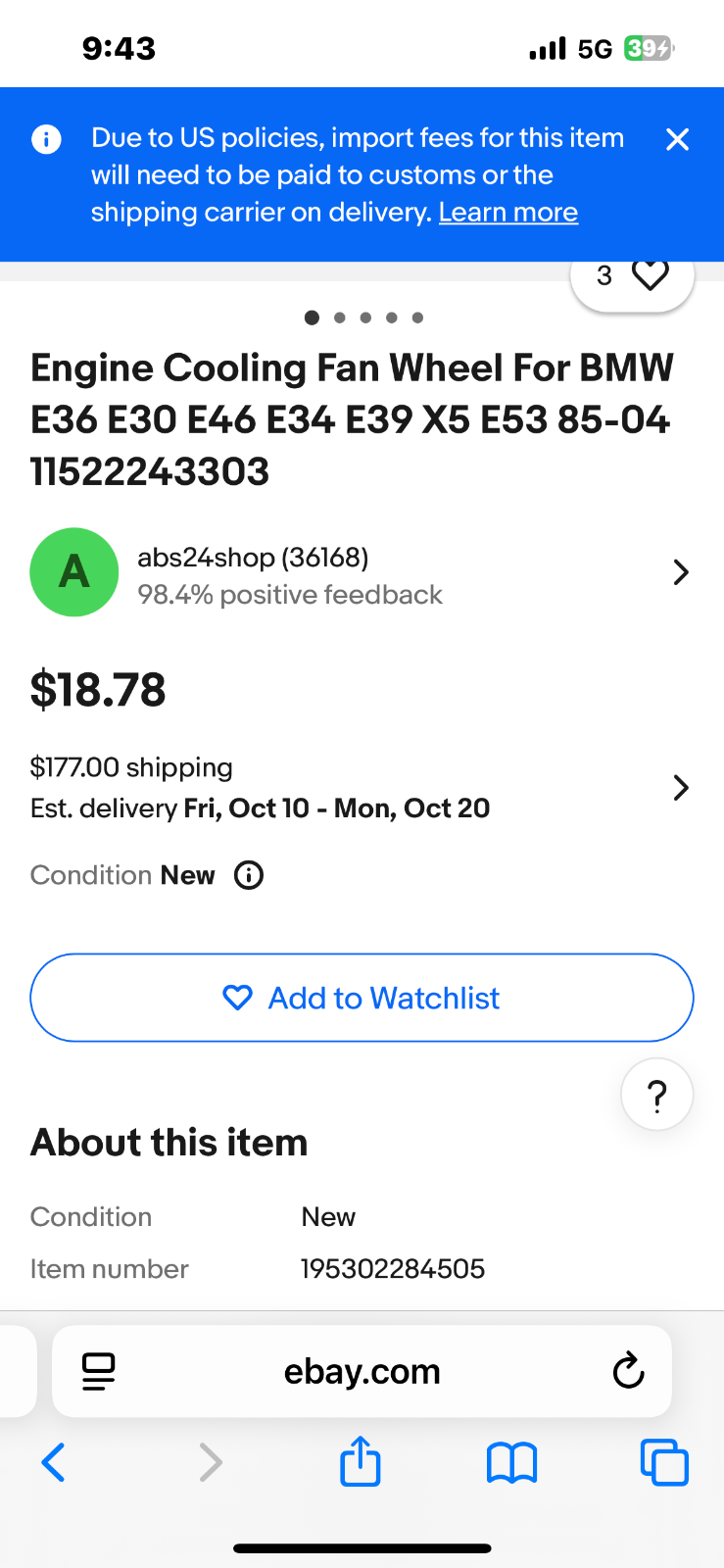Viewport: 724px width, 1568px height.
Task: Show condition info icon details
Action: (x=249, y=875)
